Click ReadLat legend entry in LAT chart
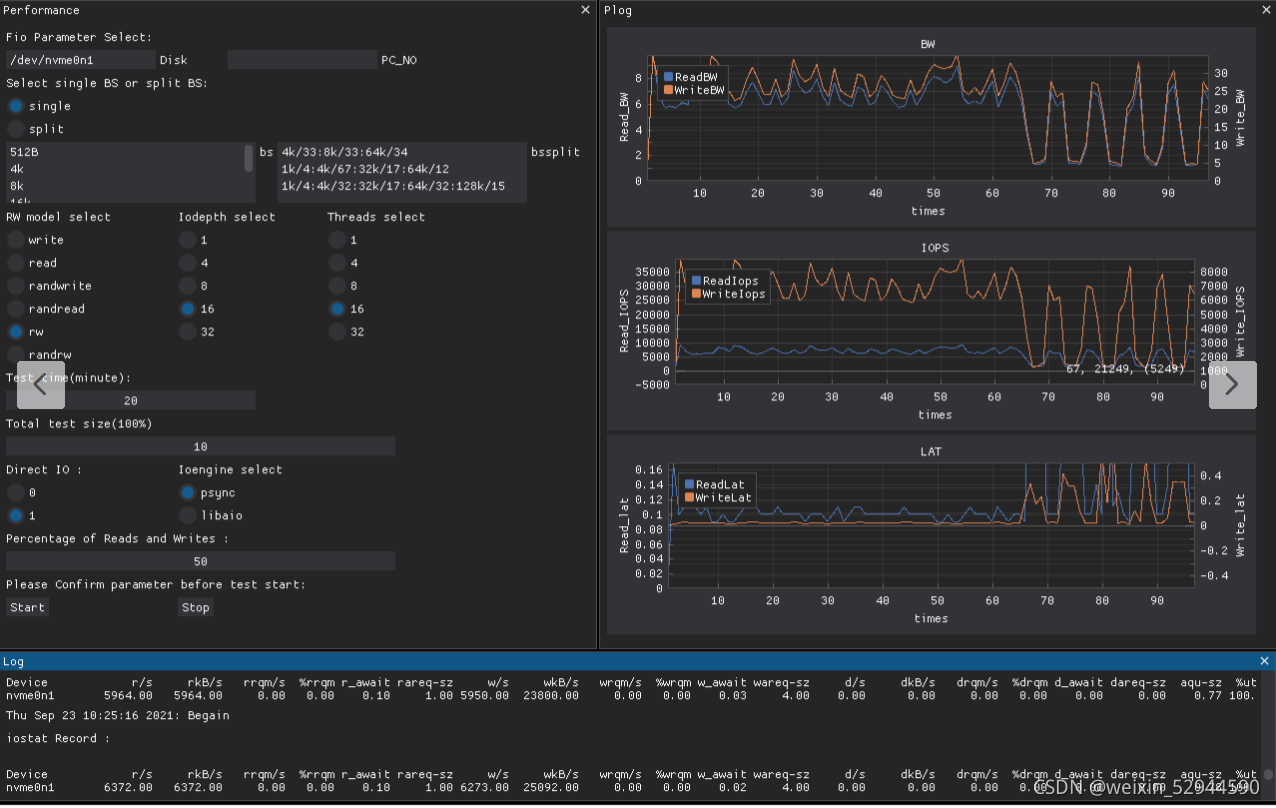 pyautogui.click(x=716, y=485)
